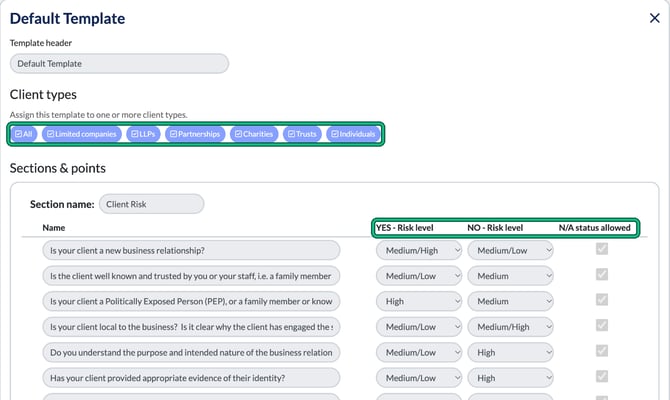Open NO risk dropdown for client local question
The image size is (670, 400).
[510, 327]
